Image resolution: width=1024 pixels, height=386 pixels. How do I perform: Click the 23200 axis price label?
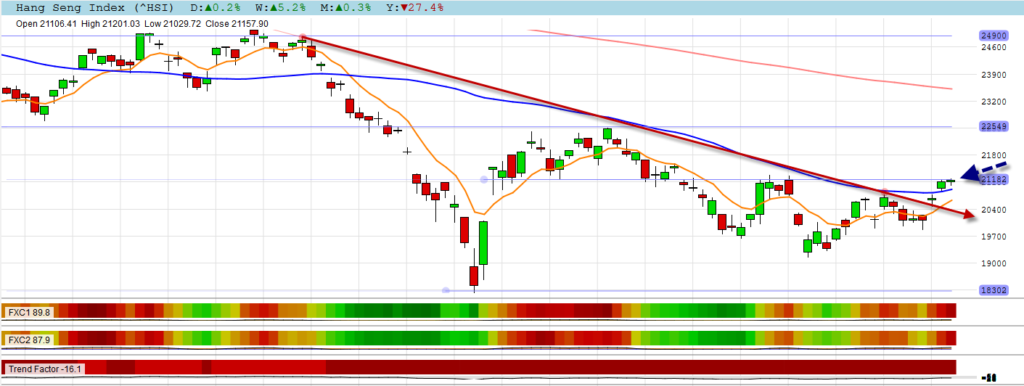click(993, 102)
